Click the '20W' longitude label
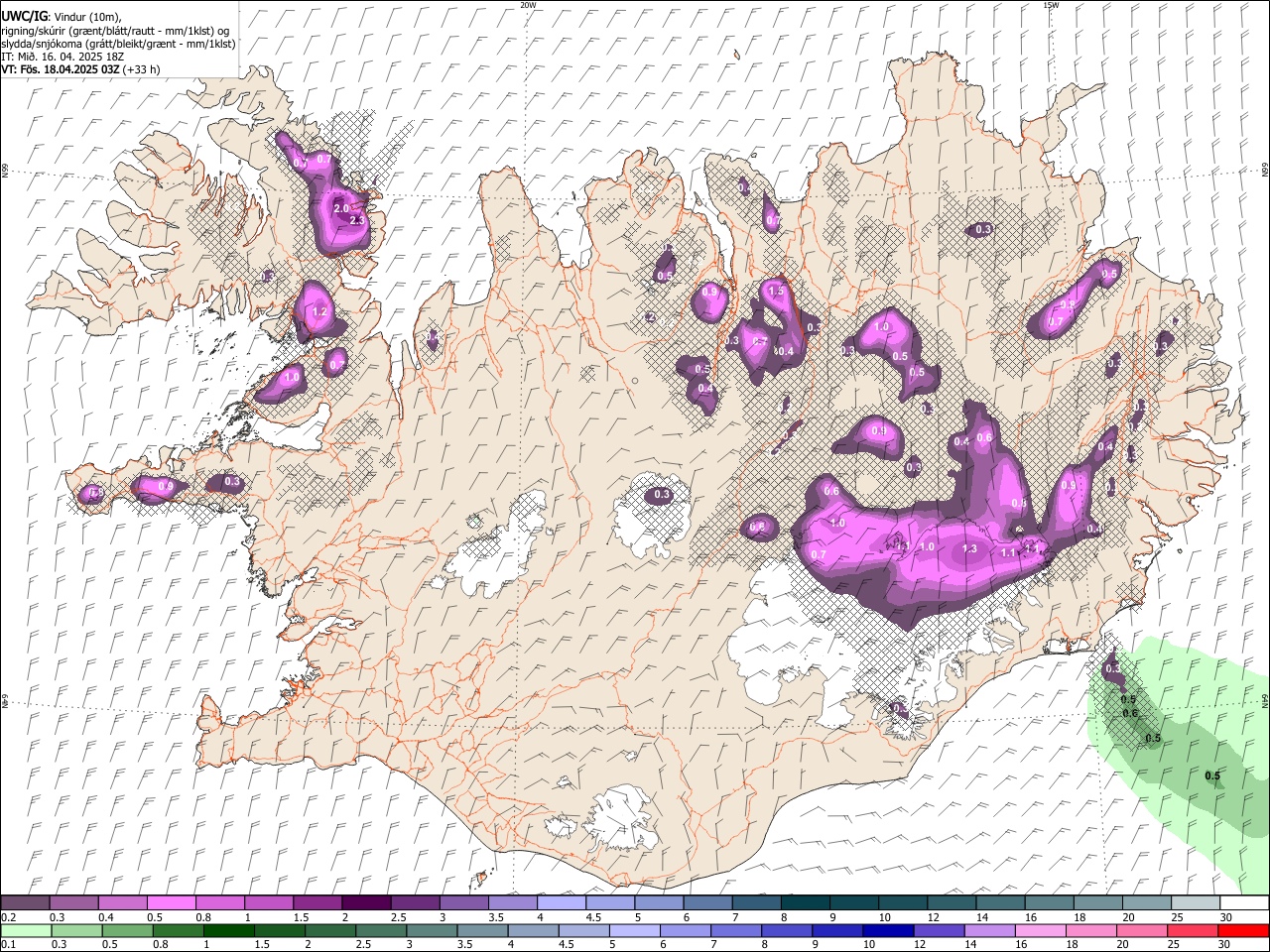The height and width of the screenshot is (952, 1270). tap(528, 4)
